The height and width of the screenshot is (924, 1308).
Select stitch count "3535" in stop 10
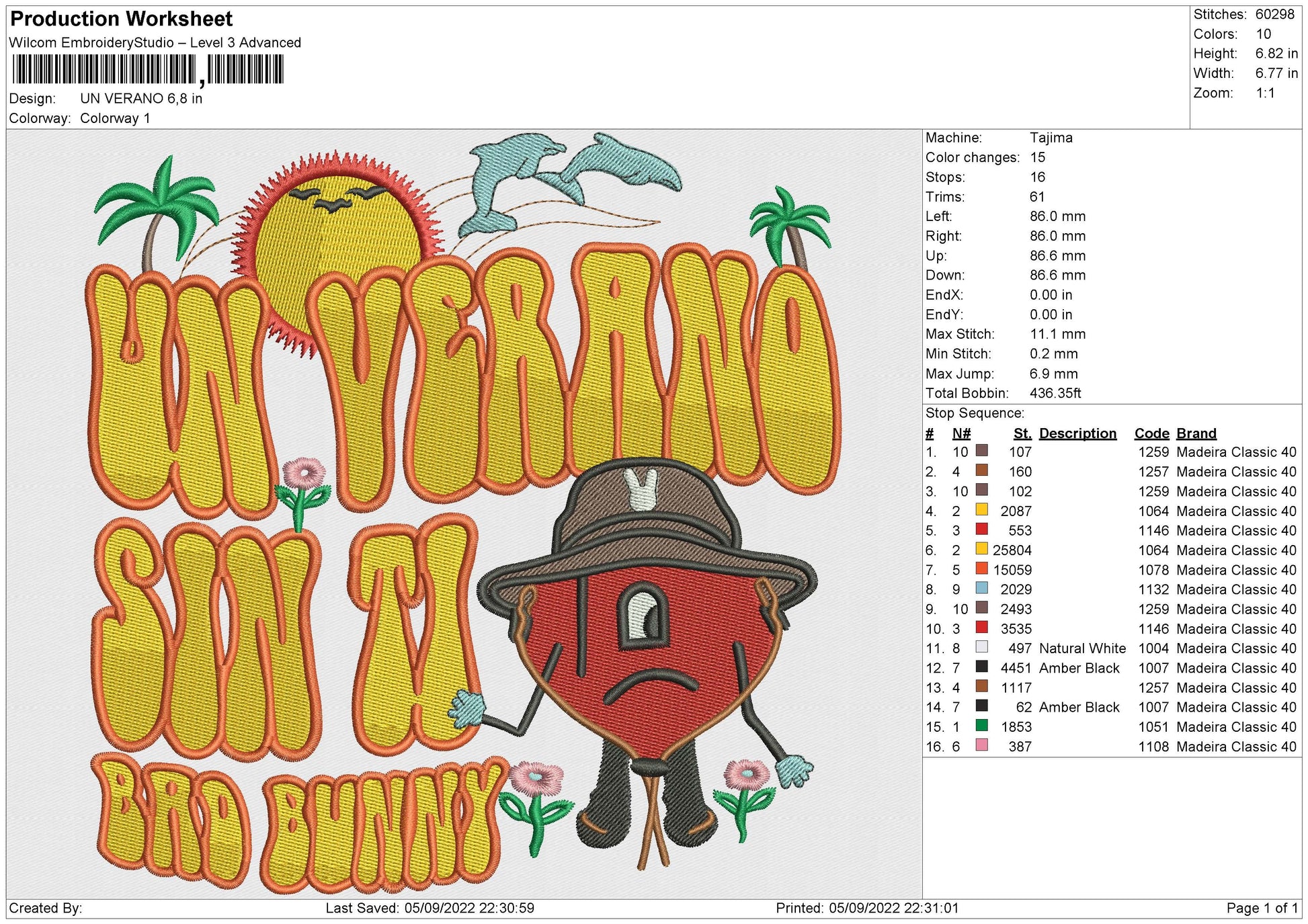[x=1016, y=629]
